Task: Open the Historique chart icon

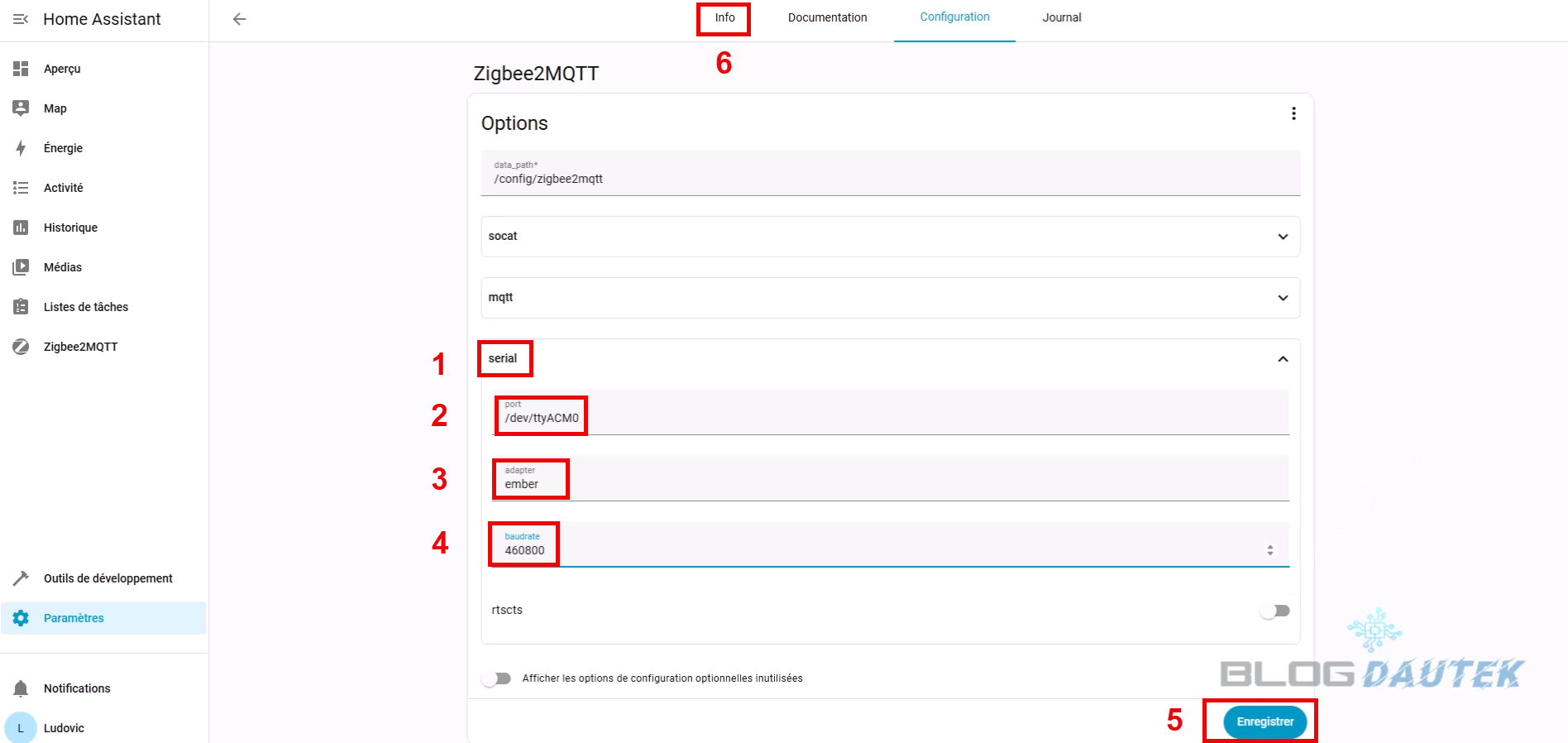Action: pyautogui.click(x=21, y=228)
